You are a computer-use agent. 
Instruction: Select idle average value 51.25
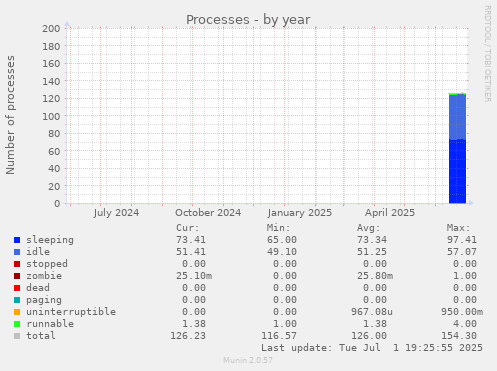pyautogui.click(x=372, y=252)
